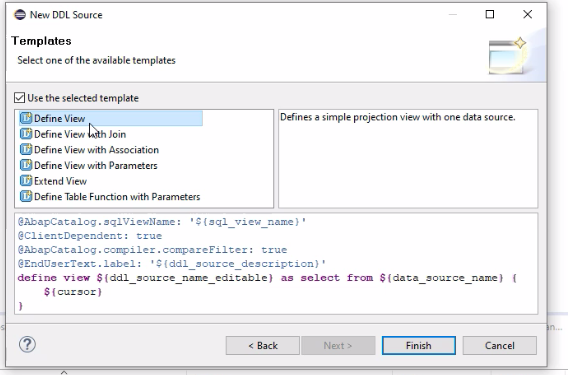568x375 pixels.
Task: Click the Define View with Association icon
Action: [x=26, y=150]
